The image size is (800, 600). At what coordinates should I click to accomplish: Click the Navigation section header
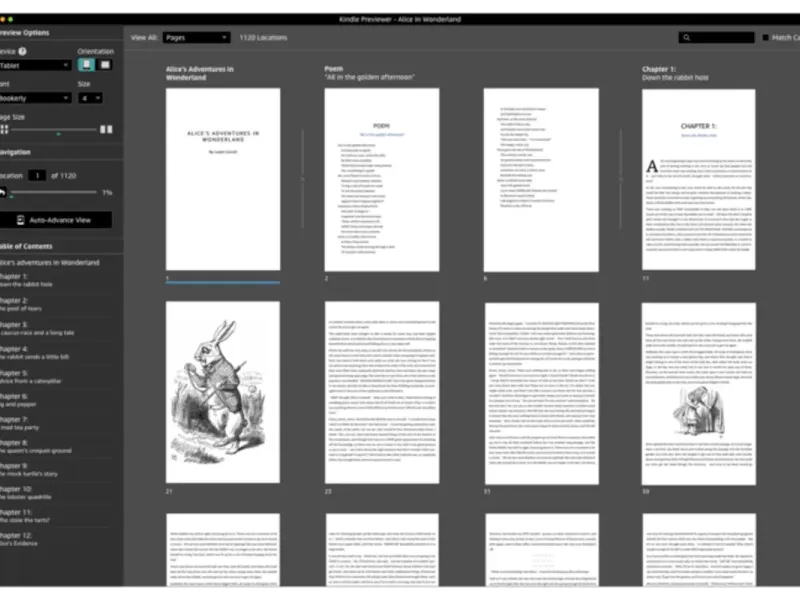coord(15,152)
